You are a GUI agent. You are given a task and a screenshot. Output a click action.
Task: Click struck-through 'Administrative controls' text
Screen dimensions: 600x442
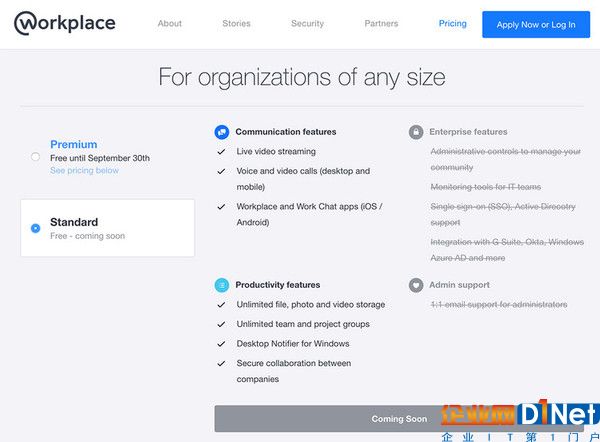[505, 159]
